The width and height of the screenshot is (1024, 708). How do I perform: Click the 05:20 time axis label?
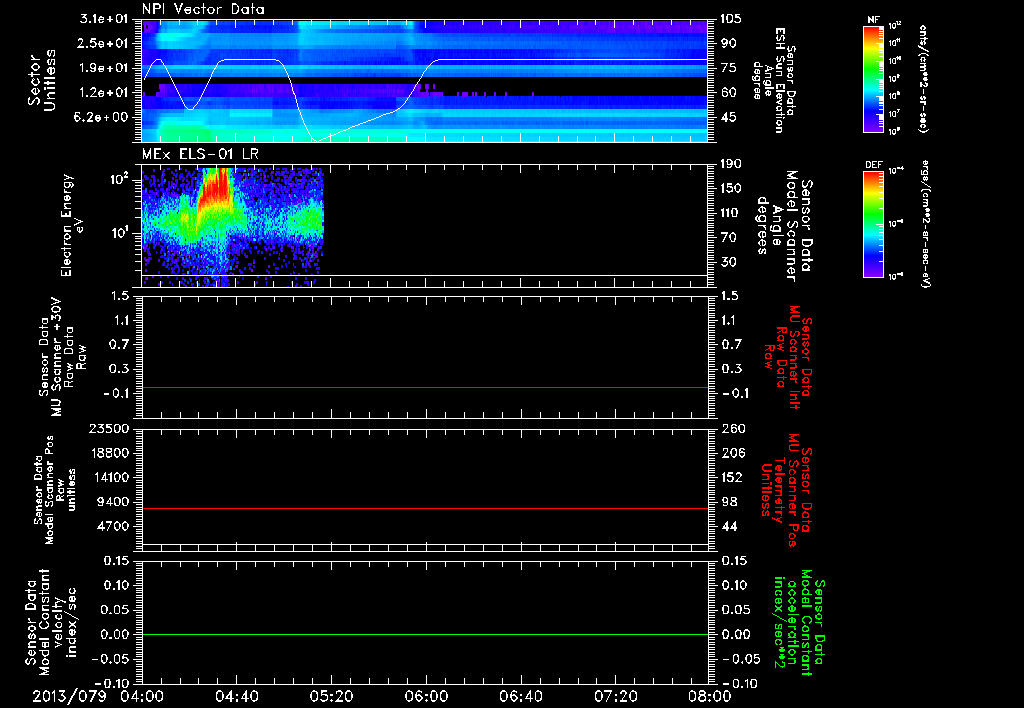[331, 696]
